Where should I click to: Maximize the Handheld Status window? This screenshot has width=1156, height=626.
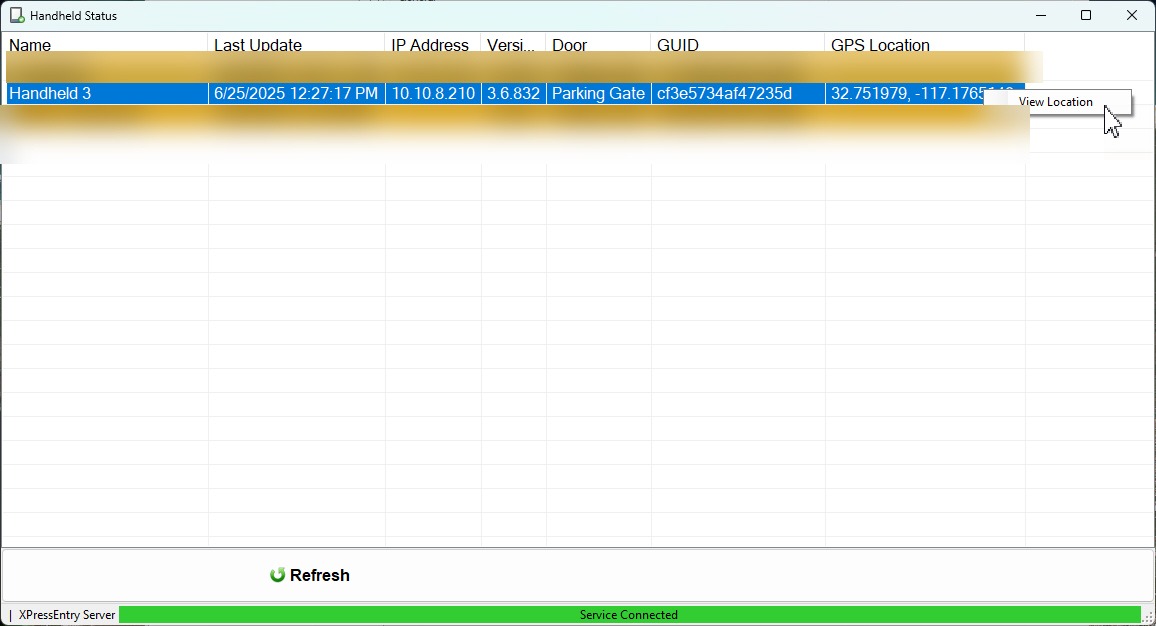(1086, 16)
